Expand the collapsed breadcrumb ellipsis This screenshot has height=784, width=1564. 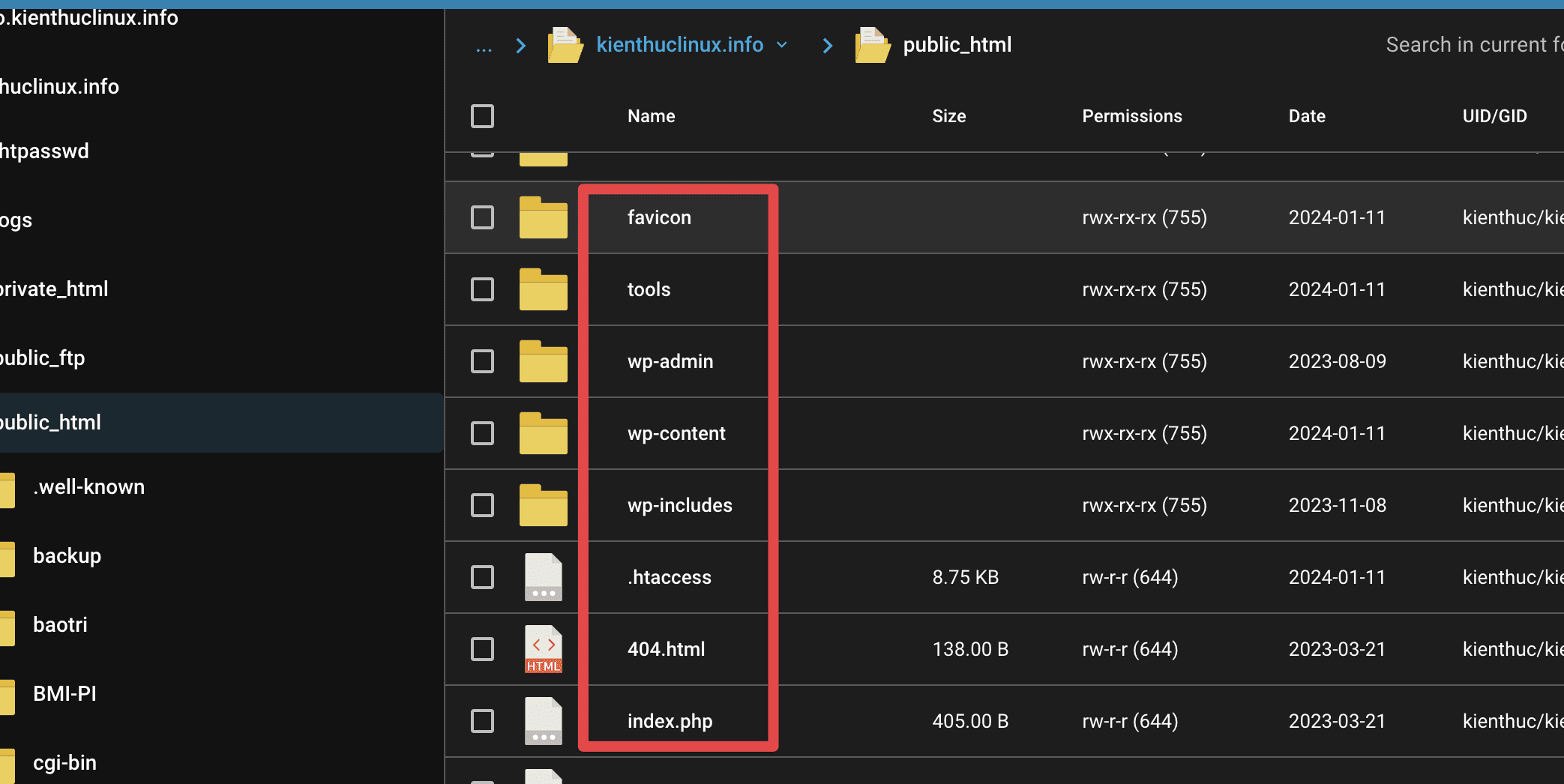click(484, 46)
